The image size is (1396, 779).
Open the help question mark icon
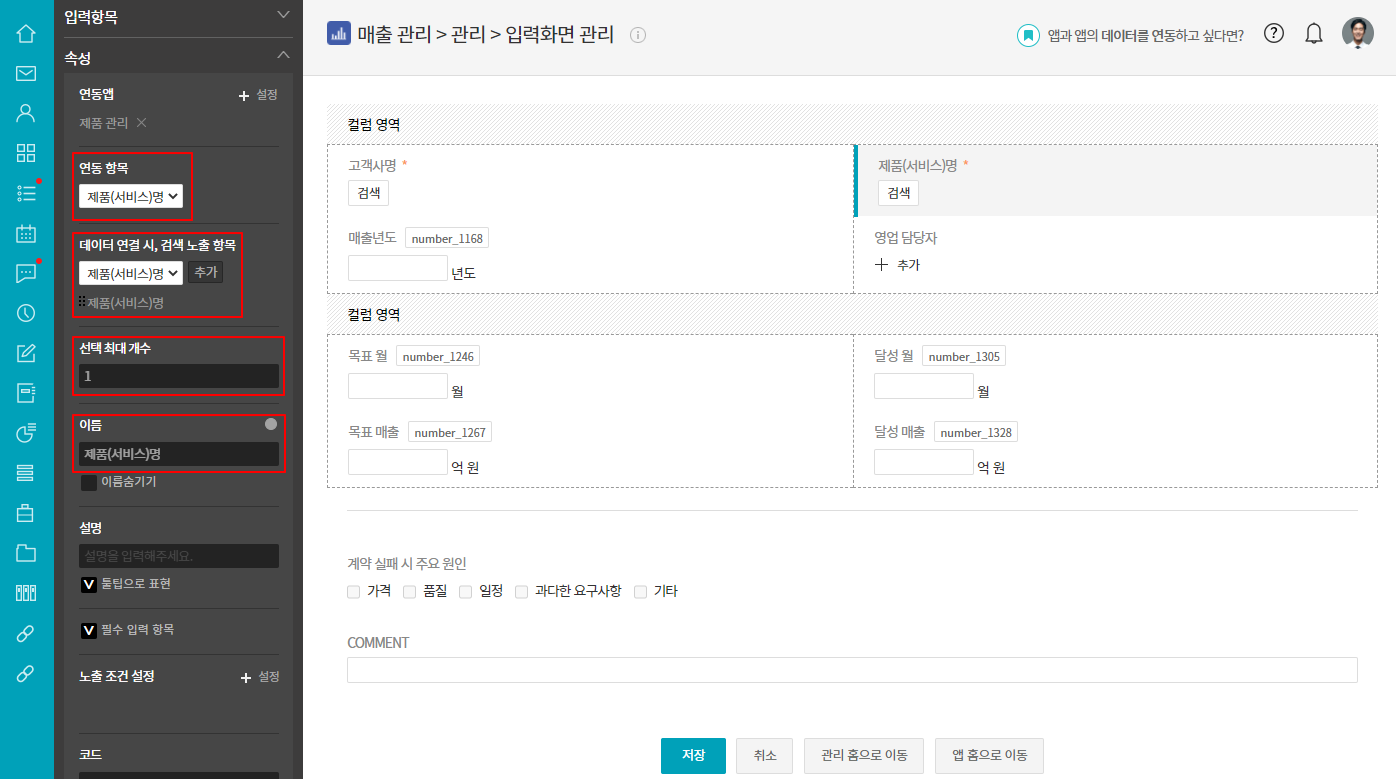1273,34
